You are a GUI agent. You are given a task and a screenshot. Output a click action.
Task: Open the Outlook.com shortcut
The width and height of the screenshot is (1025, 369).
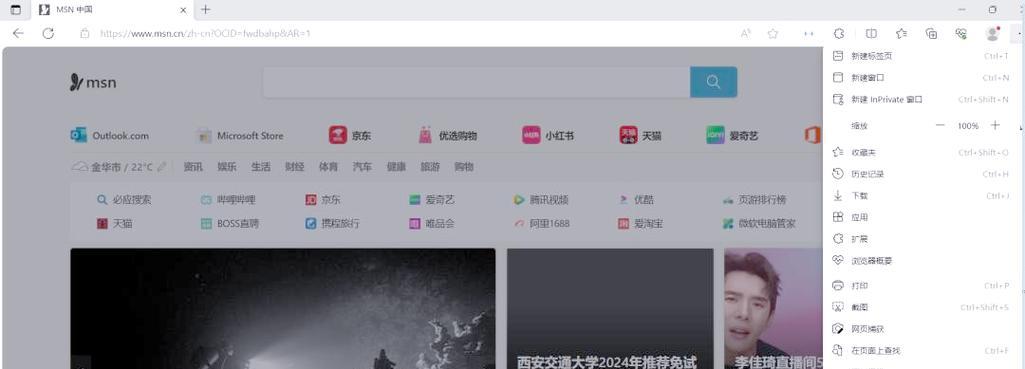point(109,135)
